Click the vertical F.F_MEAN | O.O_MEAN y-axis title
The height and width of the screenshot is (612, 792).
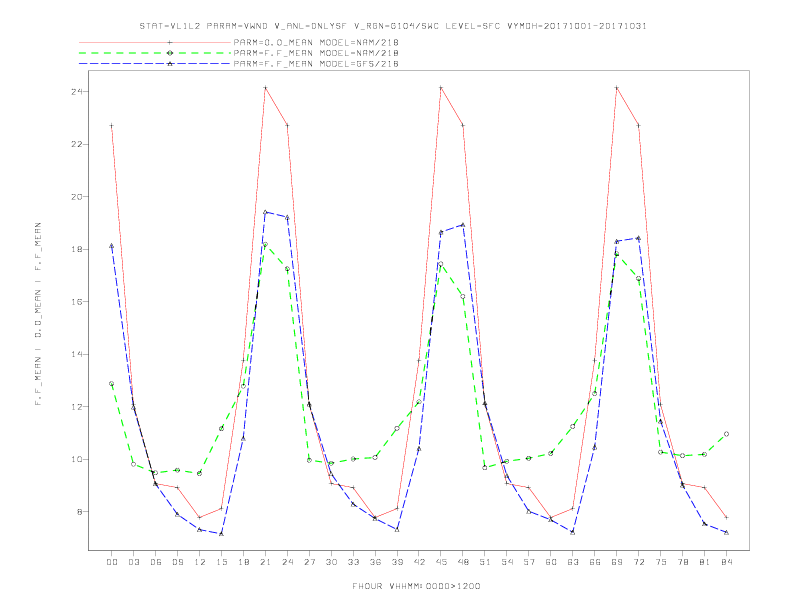pos(38,314)
